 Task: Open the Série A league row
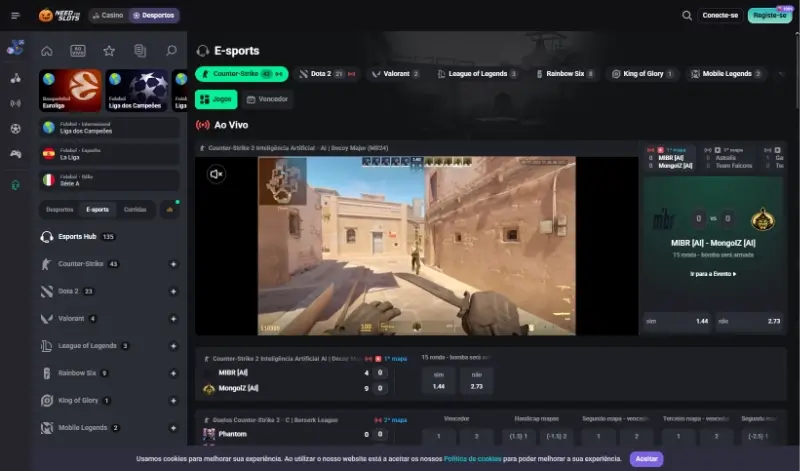(109, 180)
